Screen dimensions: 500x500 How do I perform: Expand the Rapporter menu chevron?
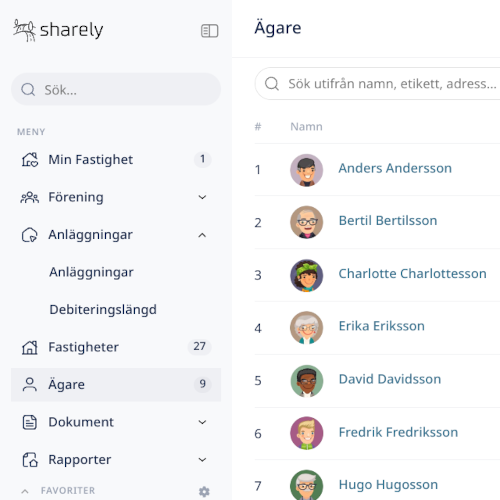tap(202, 460)
